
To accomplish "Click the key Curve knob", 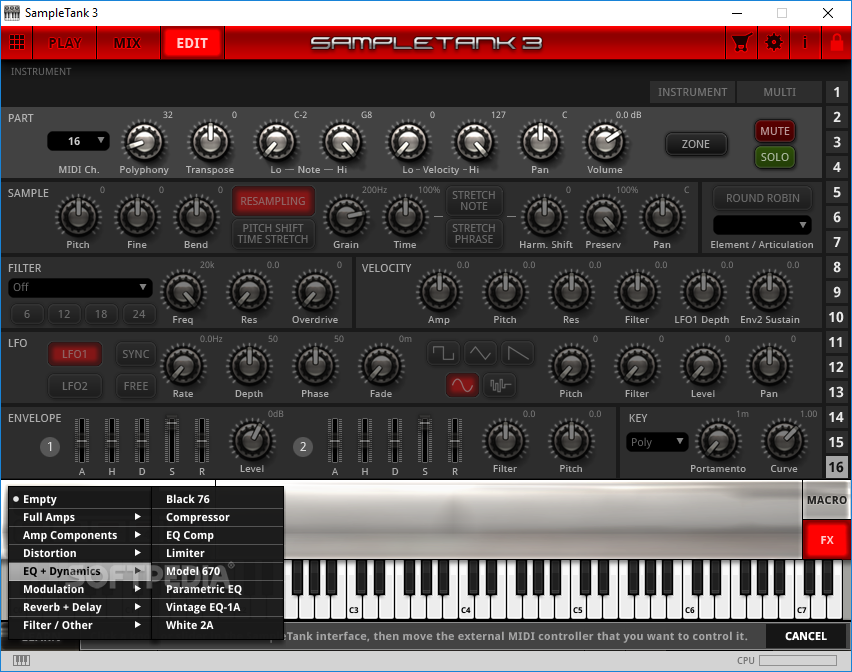I will click(784, 441).
